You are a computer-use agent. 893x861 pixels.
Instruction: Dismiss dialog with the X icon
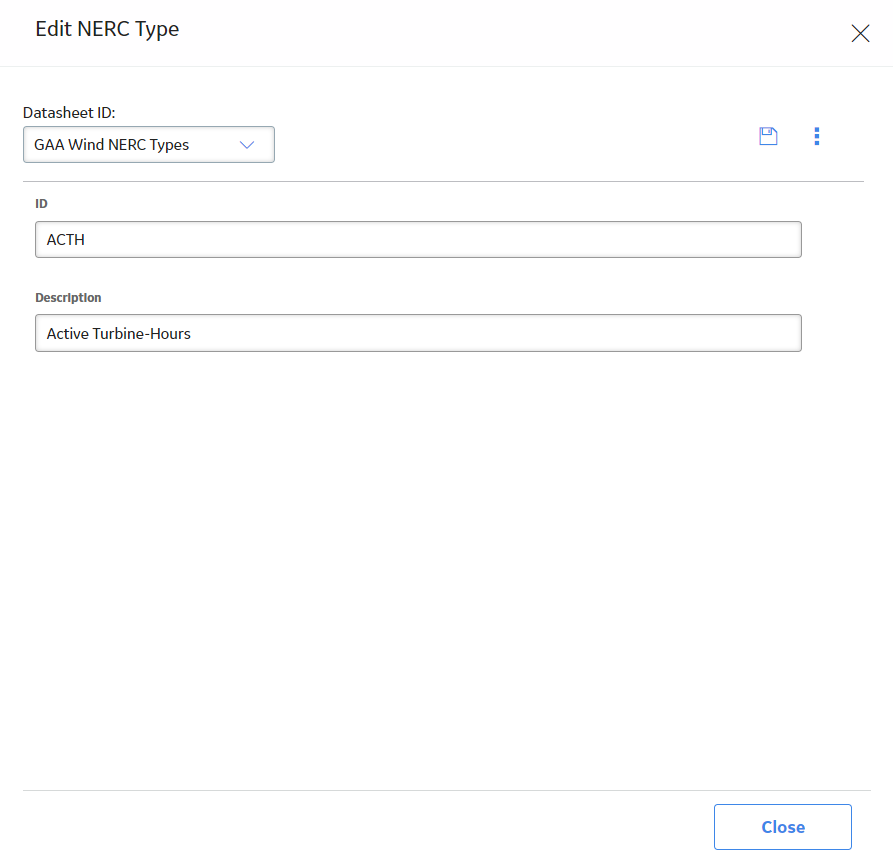[860, 33]
